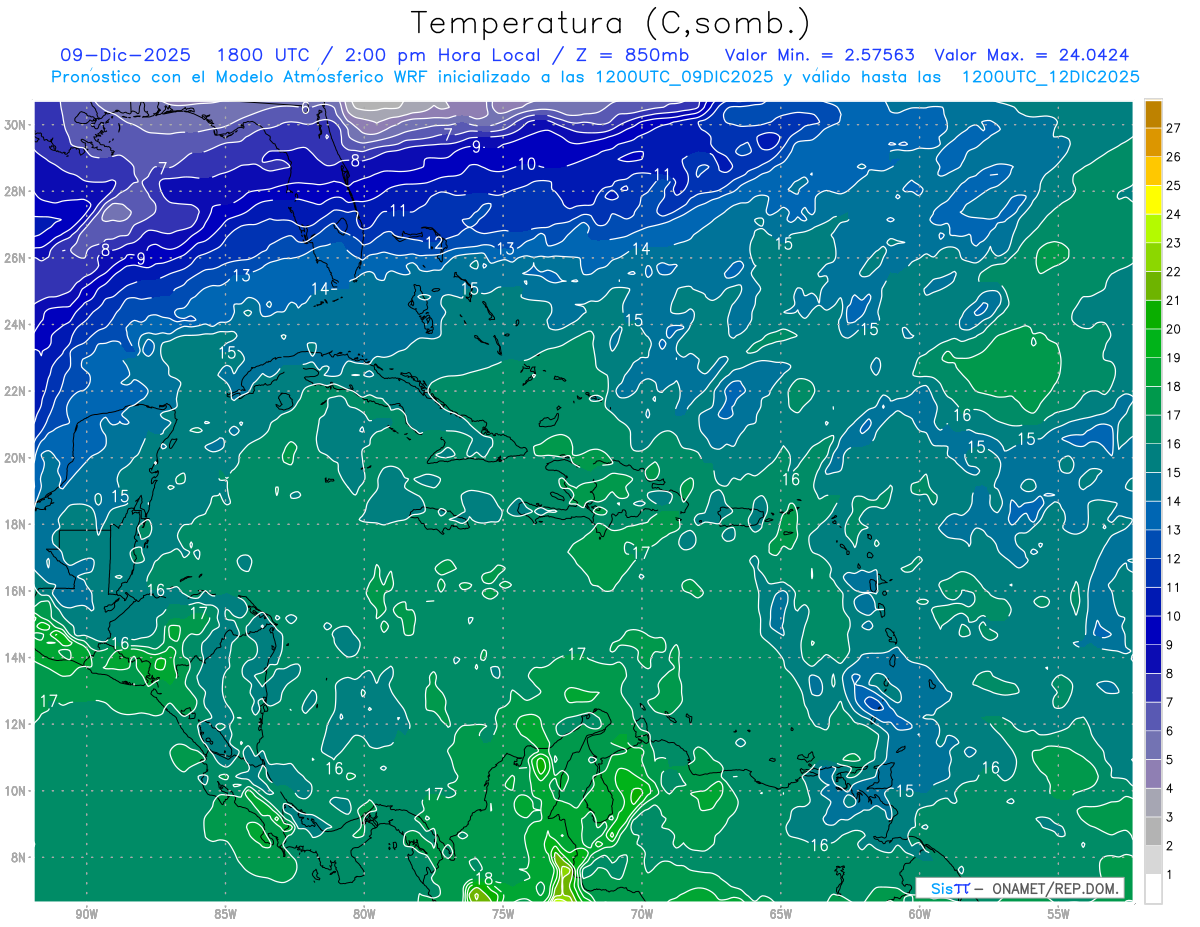Click the 8N latitude axis label
Screen dimensions: 1200x927
(x=20, y=857)
